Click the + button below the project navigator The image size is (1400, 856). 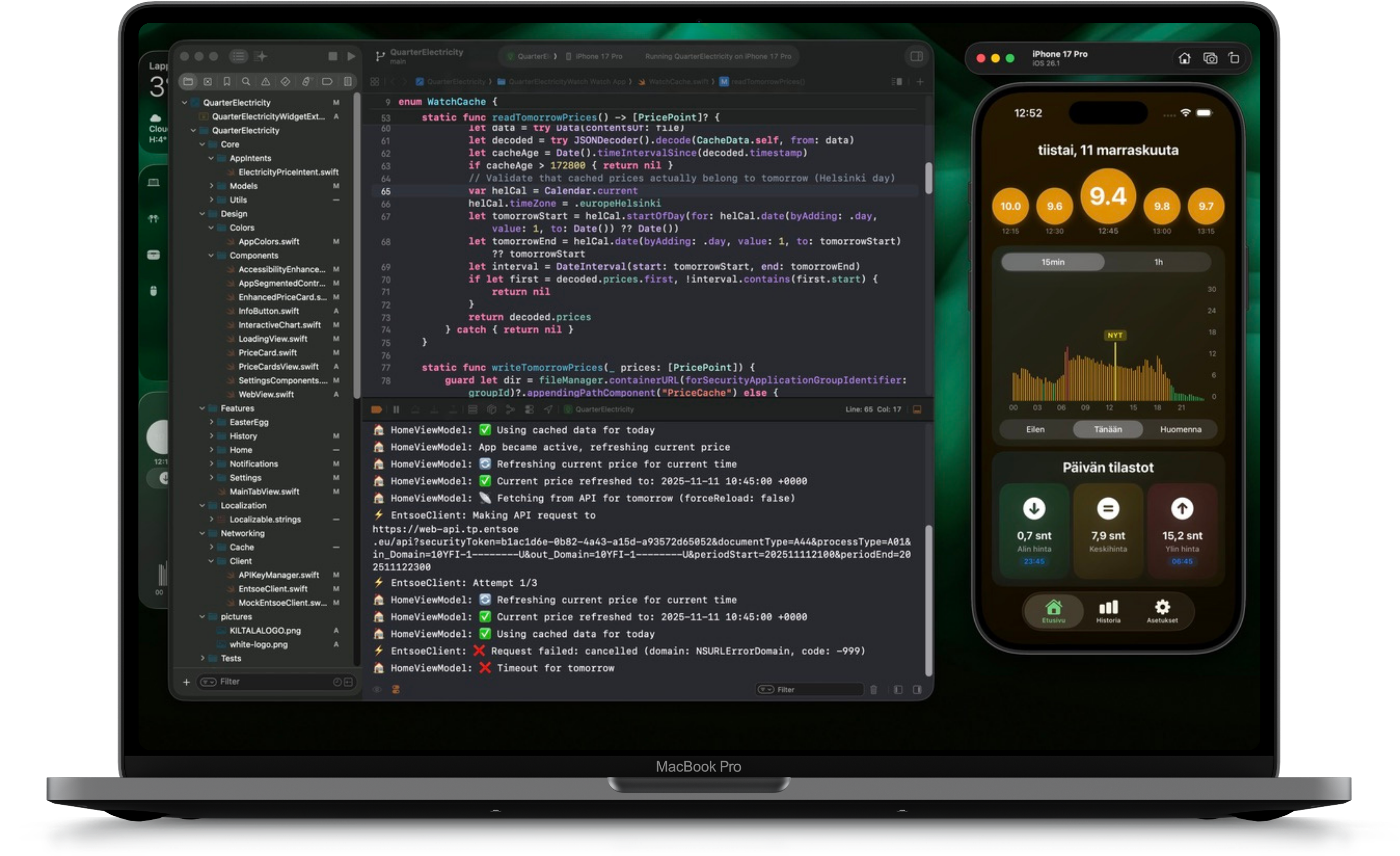186,682
